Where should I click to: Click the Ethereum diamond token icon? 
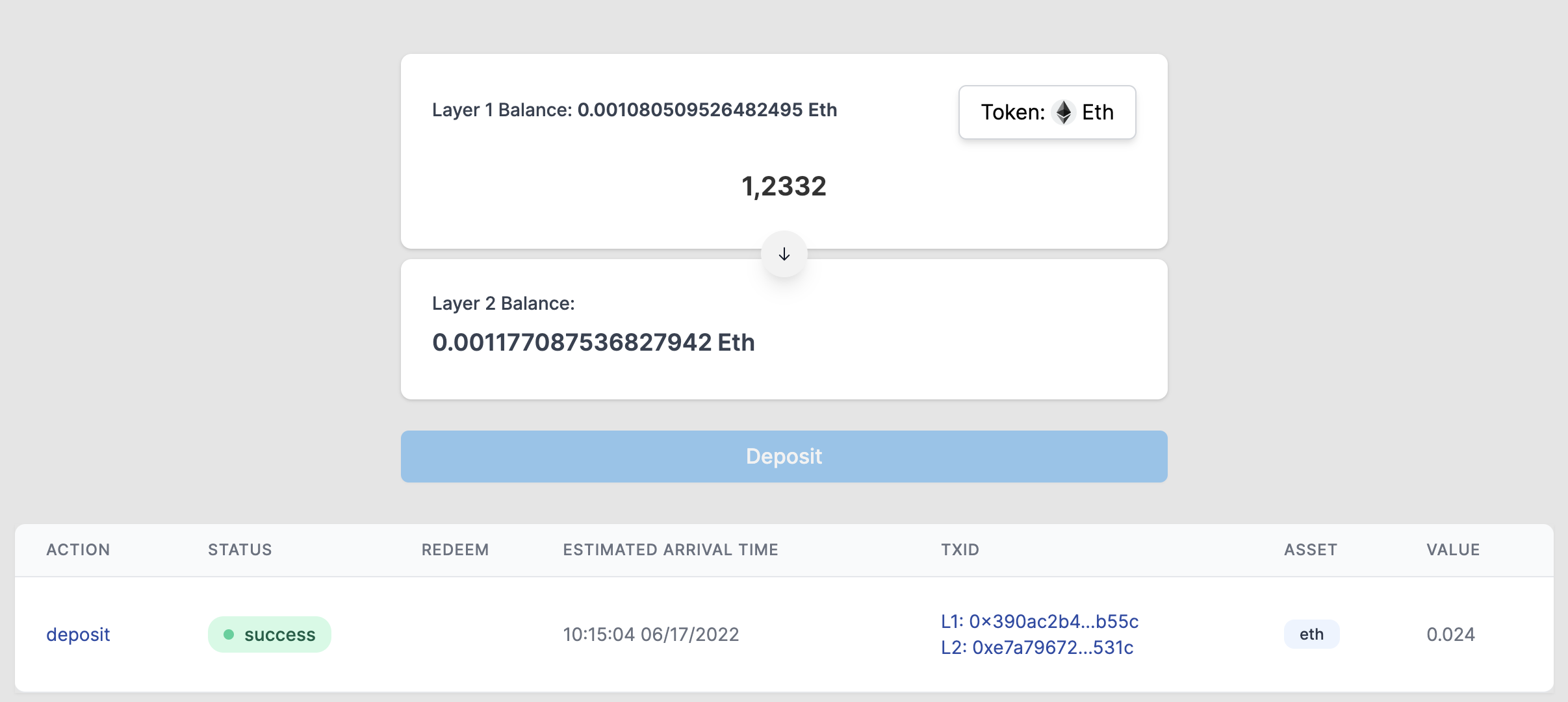1063,112
